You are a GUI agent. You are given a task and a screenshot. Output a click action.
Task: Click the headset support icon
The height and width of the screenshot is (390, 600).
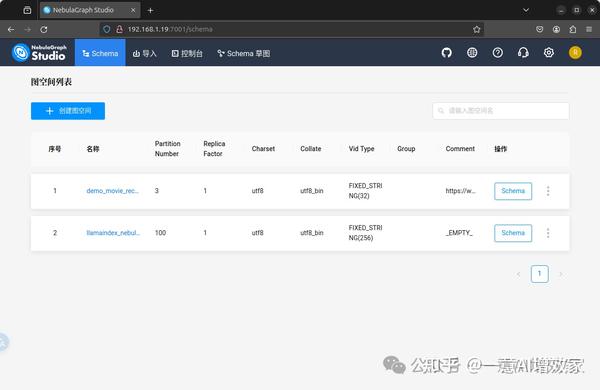[x=523, y=52]
